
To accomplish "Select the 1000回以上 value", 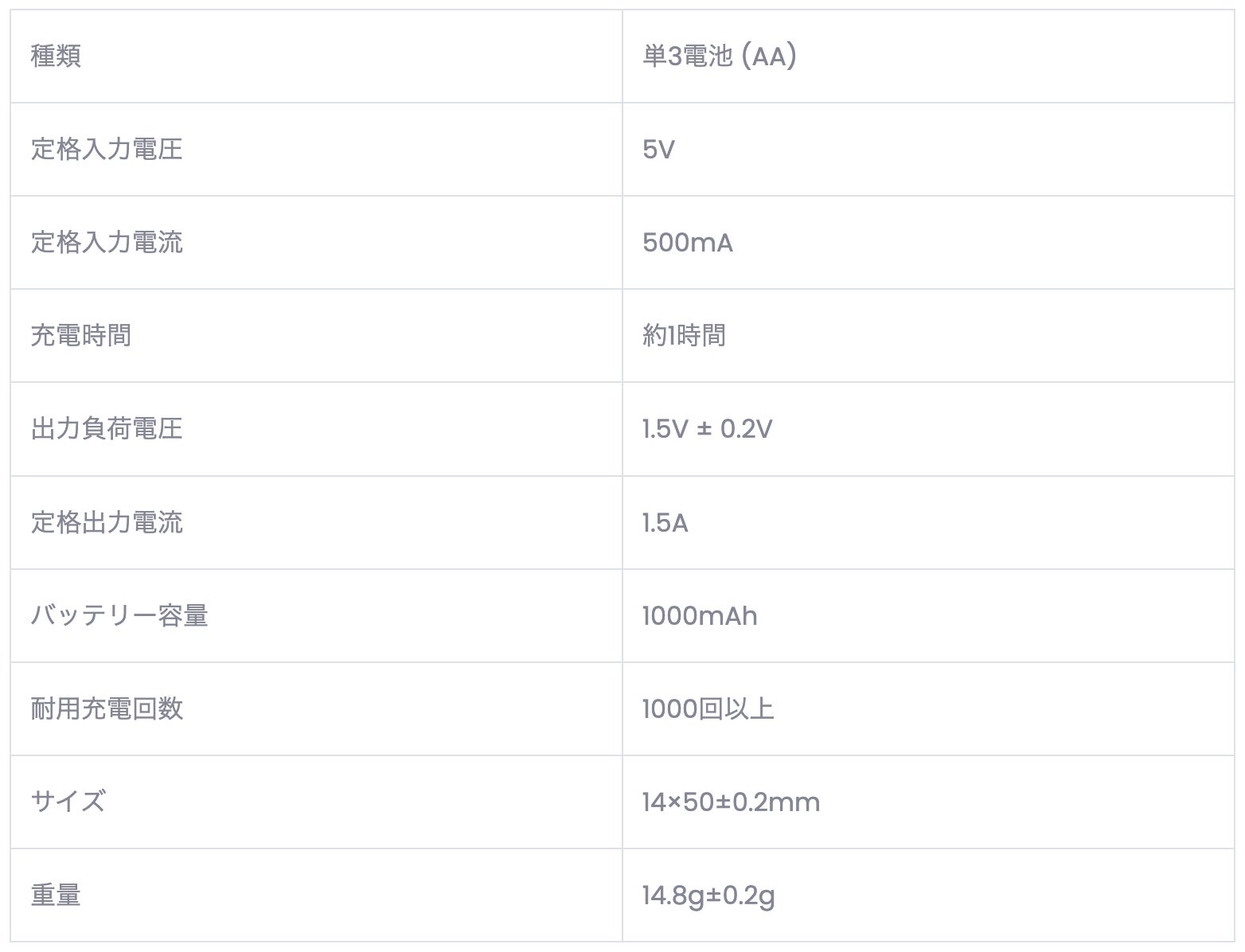I will pyautogui.click(x=708, y=708).
